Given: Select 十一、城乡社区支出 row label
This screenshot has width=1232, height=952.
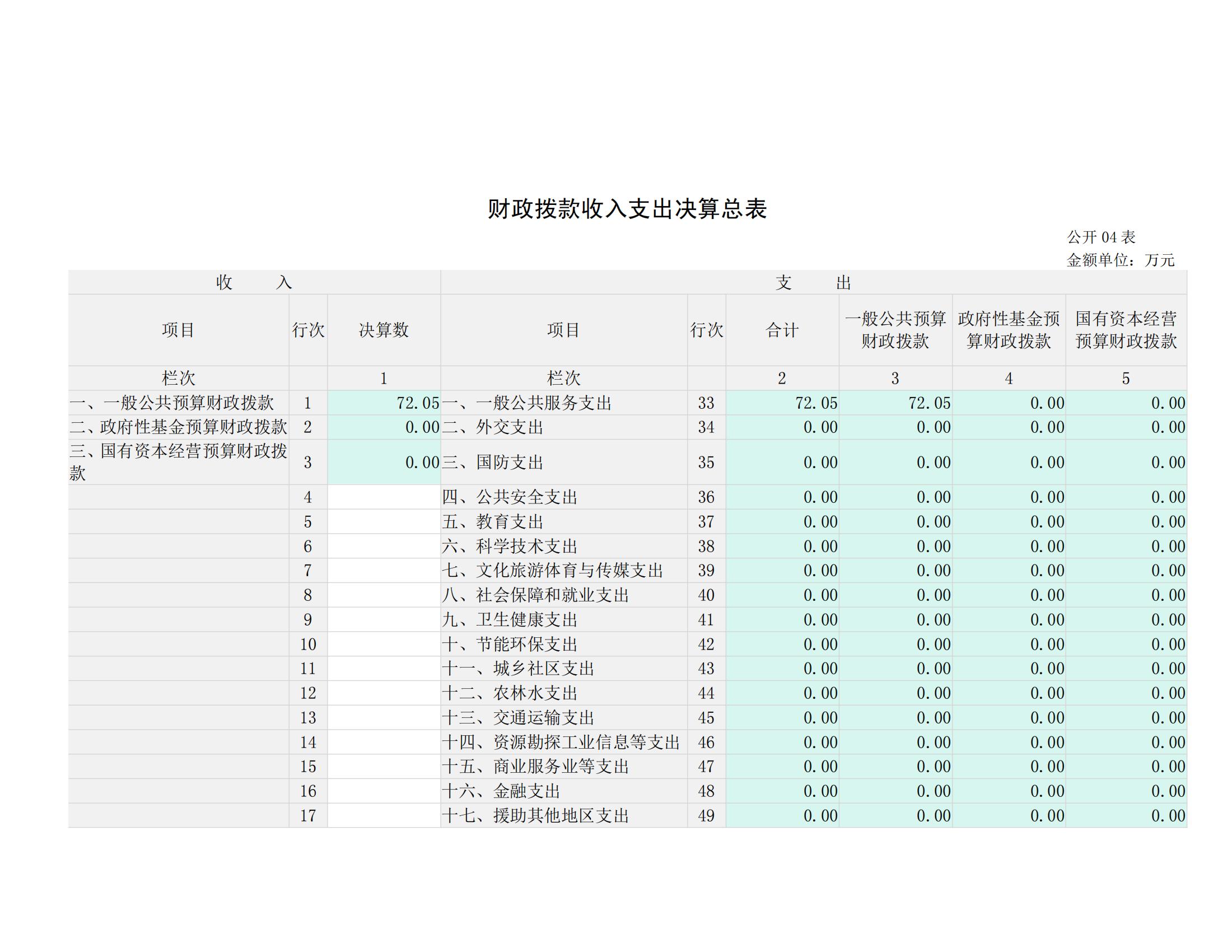Looking at the screenshot, I should (x=519, y=669).
